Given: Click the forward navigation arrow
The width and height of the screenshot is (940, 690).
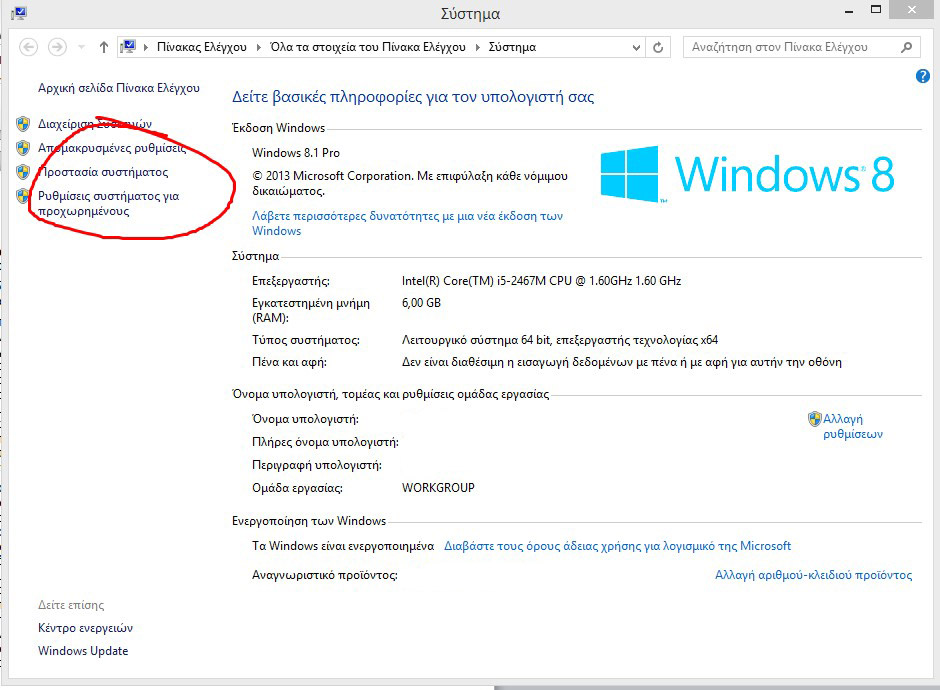Looking at the screenshot, I should 57,47.
